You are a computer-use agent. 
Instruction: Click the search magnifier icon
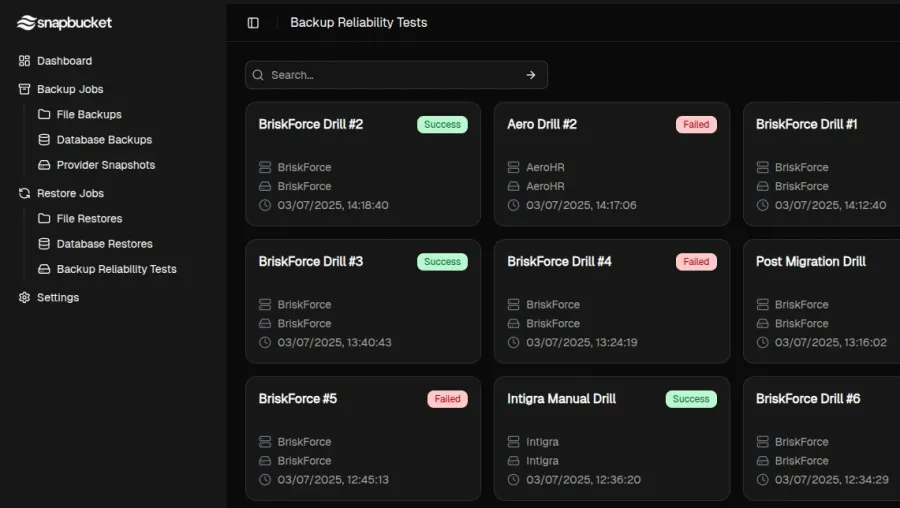[258, 75]
